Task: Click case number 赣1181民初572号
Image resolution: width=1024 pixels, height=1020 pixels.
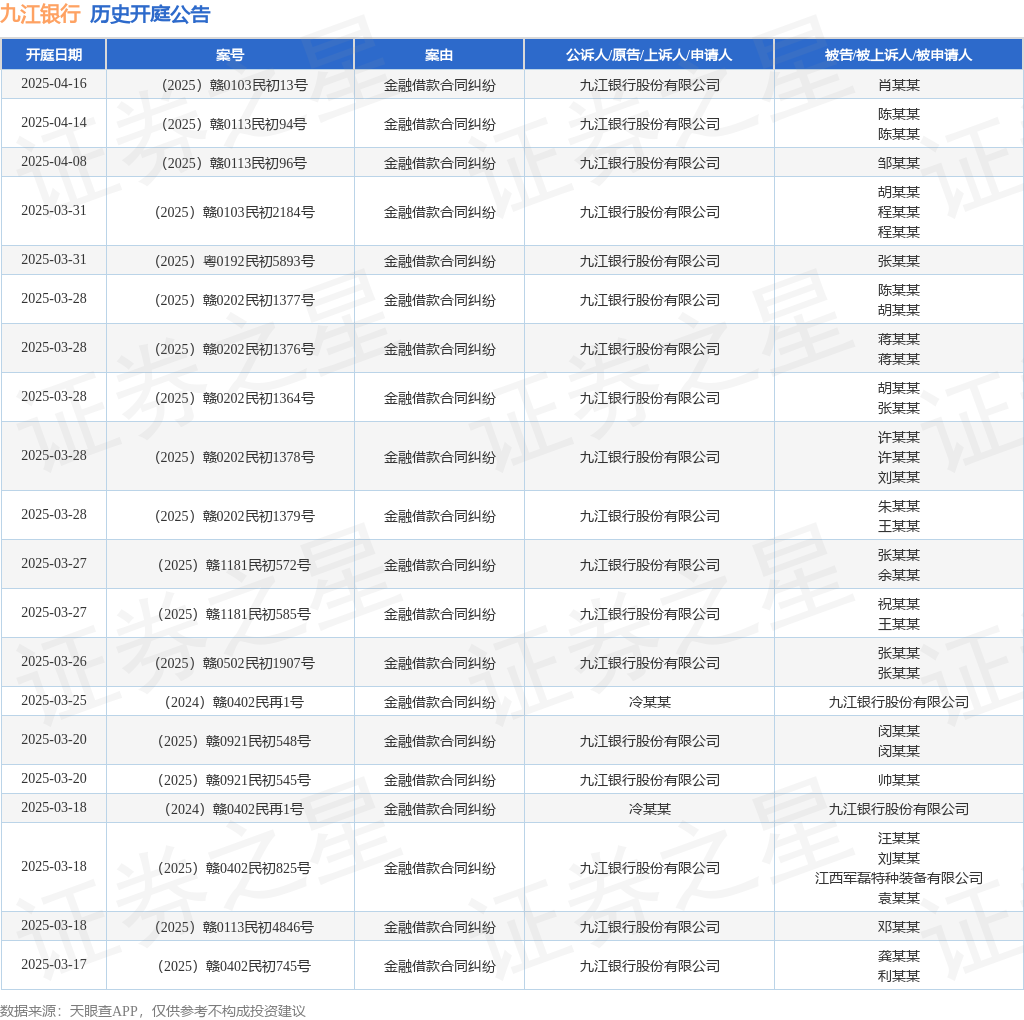Action: [x=234, y=565]
